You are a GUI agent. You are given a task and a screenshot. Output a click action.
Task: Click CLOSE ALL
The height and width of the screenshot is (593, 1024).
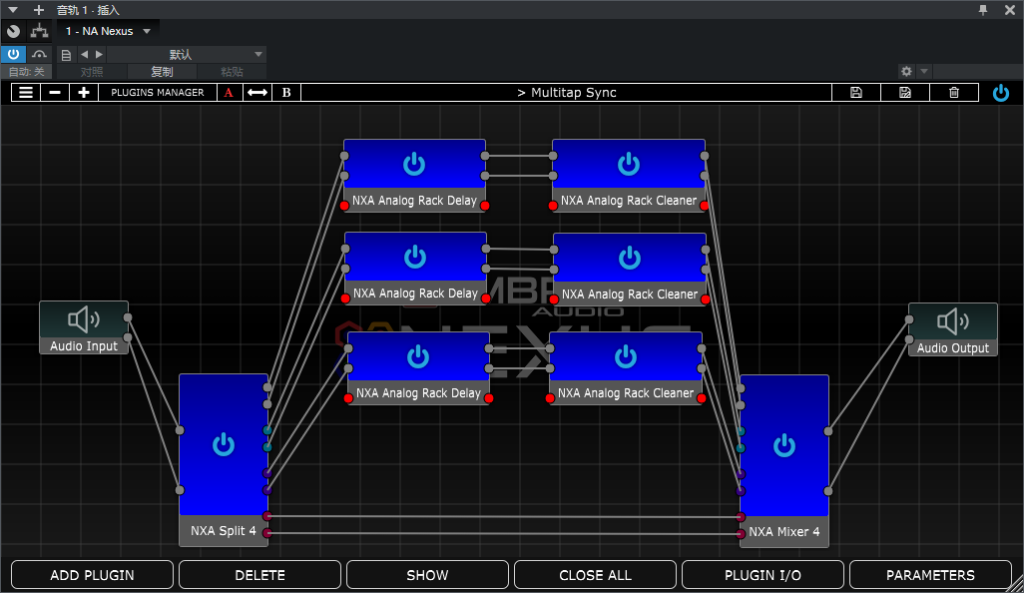[x=596, y=575]
